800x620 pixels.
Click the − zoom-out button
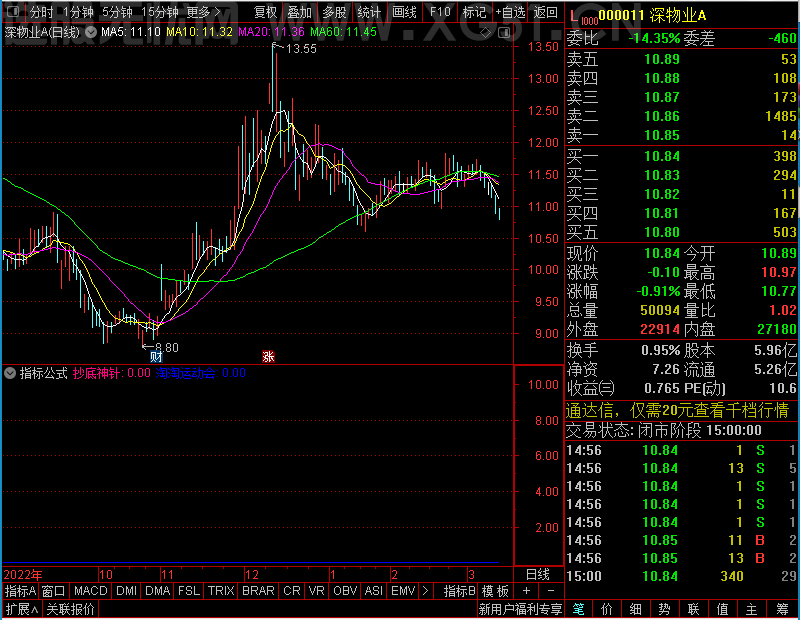(551, 591)
